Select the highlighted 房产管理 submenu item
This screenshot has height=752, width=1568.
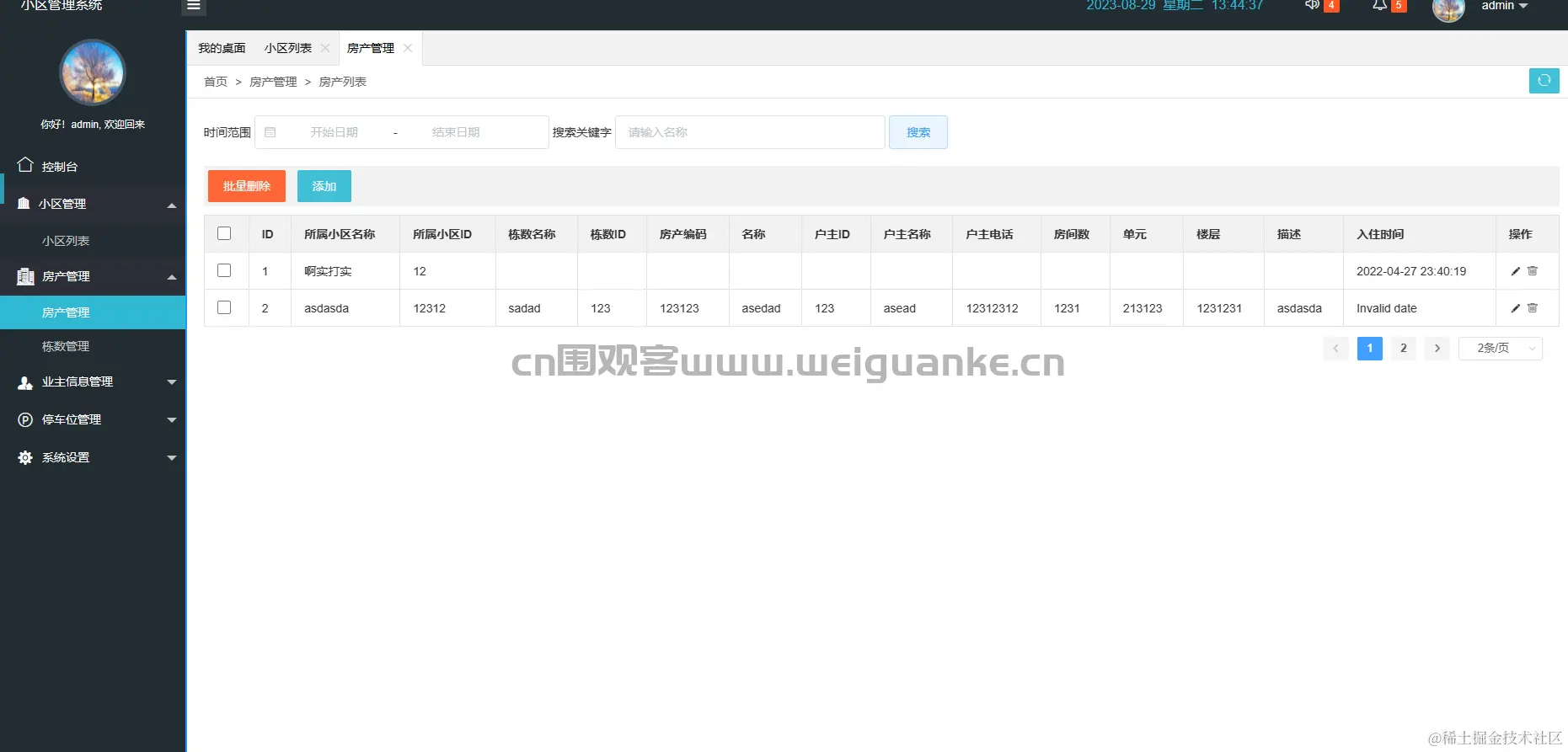click(93, 312)
